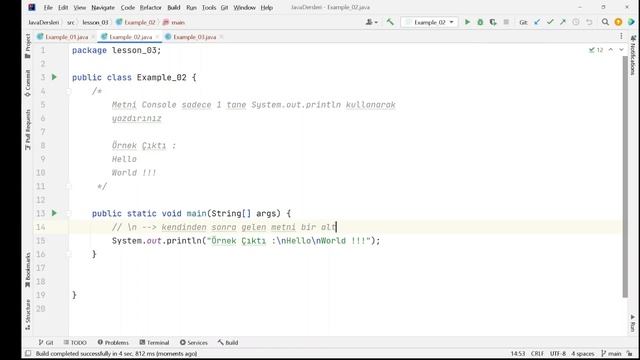Change CRLF line separator in status bar
The height and width of the screenshot is (360, 640).
pos(537,353)
